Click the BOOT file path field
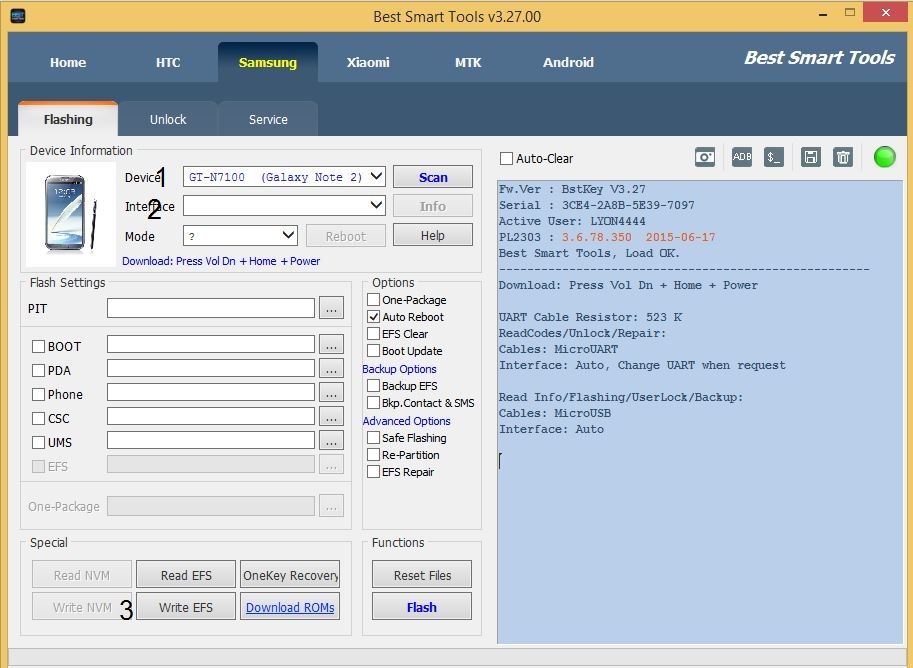 click(x=211, y=344)
